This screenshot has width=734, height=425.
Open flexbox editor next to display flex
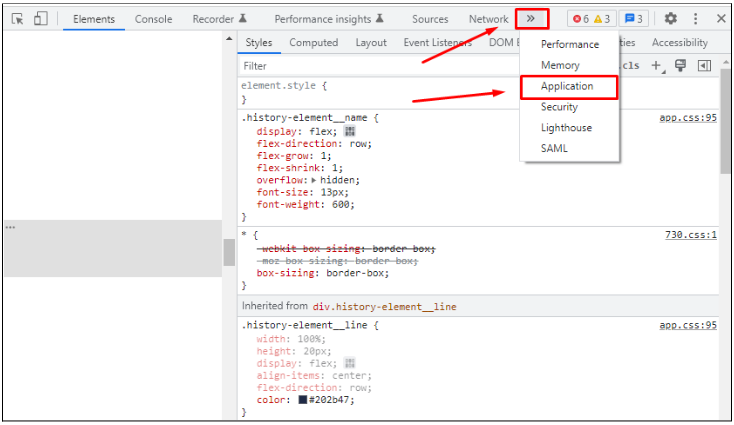350,131
